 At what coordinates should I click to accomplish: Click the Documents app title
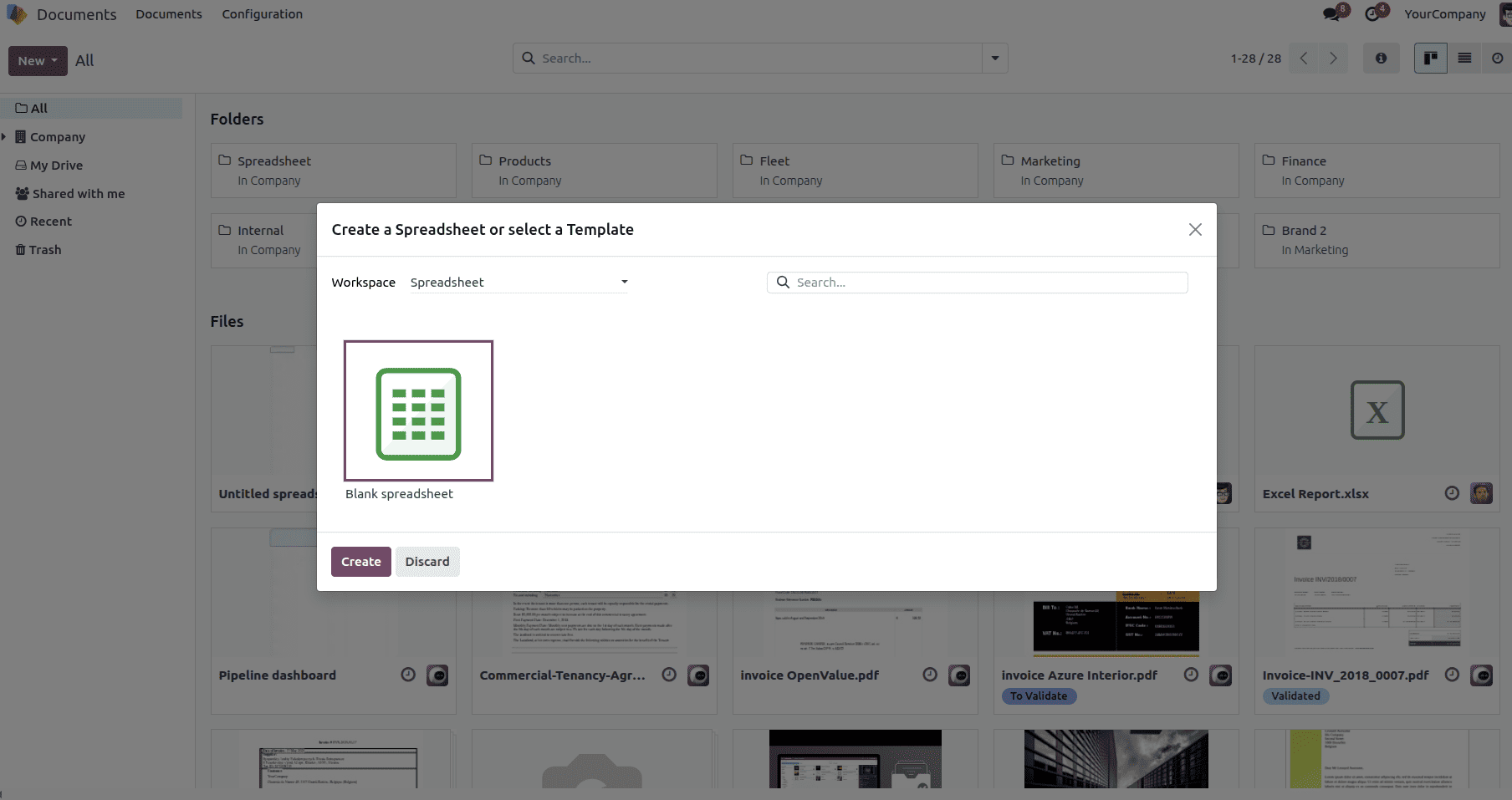[x=77, y=15]
